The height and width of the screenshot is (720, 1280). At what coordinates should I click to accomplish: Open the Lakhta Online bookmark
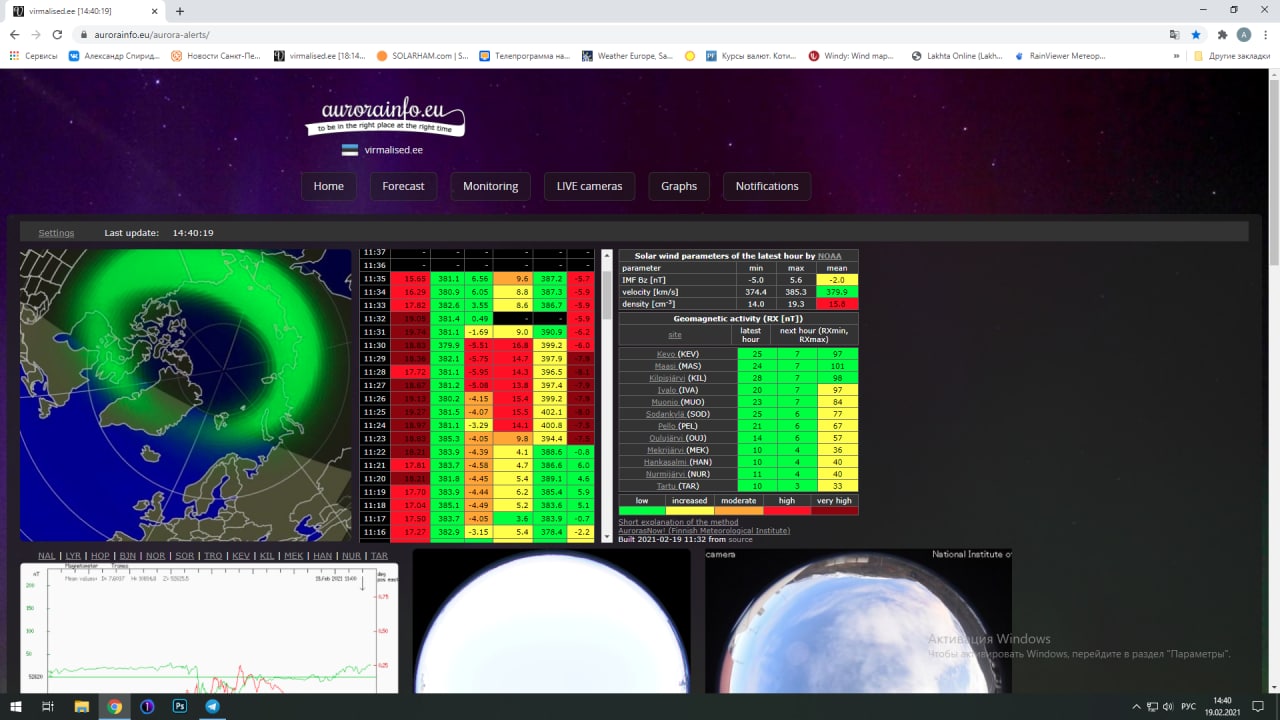pos(957,56)
